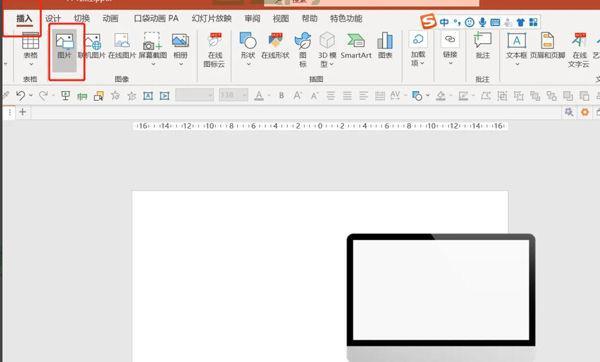Viewport: 600px width, 362px height.
Task: Open the arrow next to Undo
Action: 31,95
